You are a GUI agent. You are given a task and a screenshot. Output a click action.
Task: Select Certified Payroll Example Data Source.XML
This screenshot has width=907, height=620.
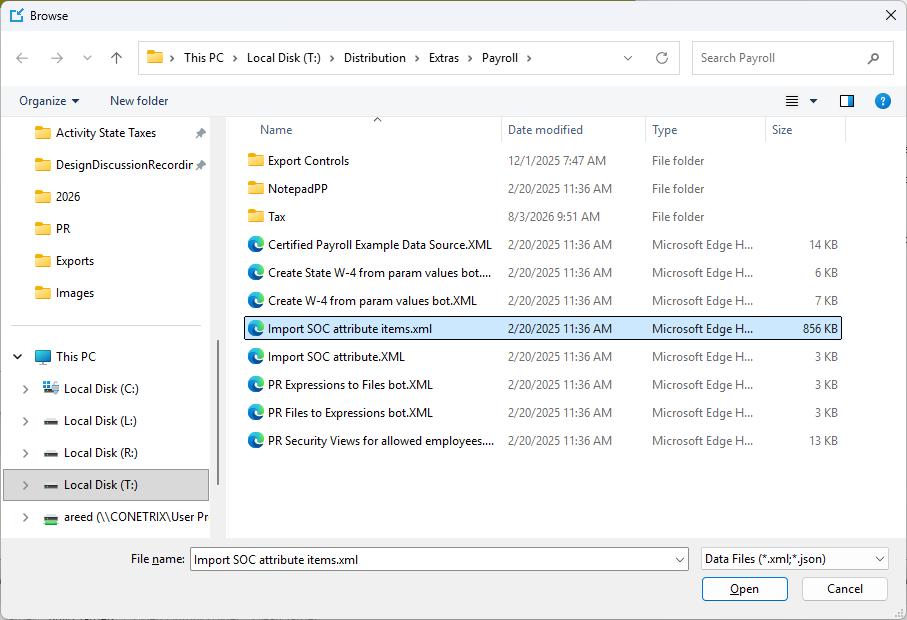click(379, 245)
